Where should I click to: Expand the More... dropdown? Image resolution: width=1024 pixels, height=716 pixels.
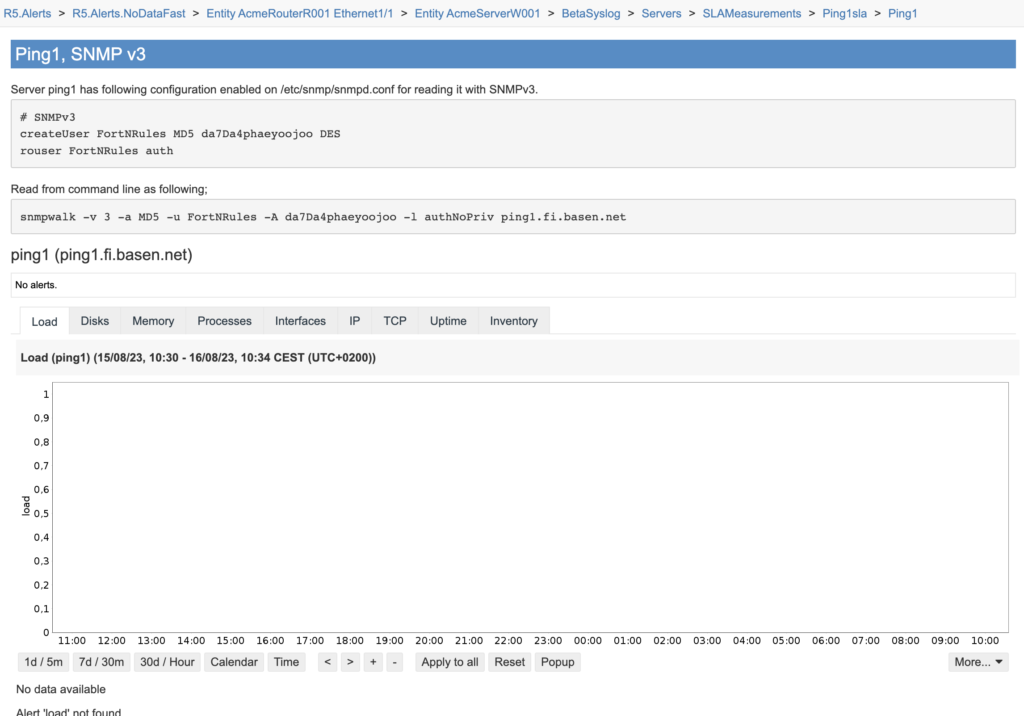click(978, 662)
